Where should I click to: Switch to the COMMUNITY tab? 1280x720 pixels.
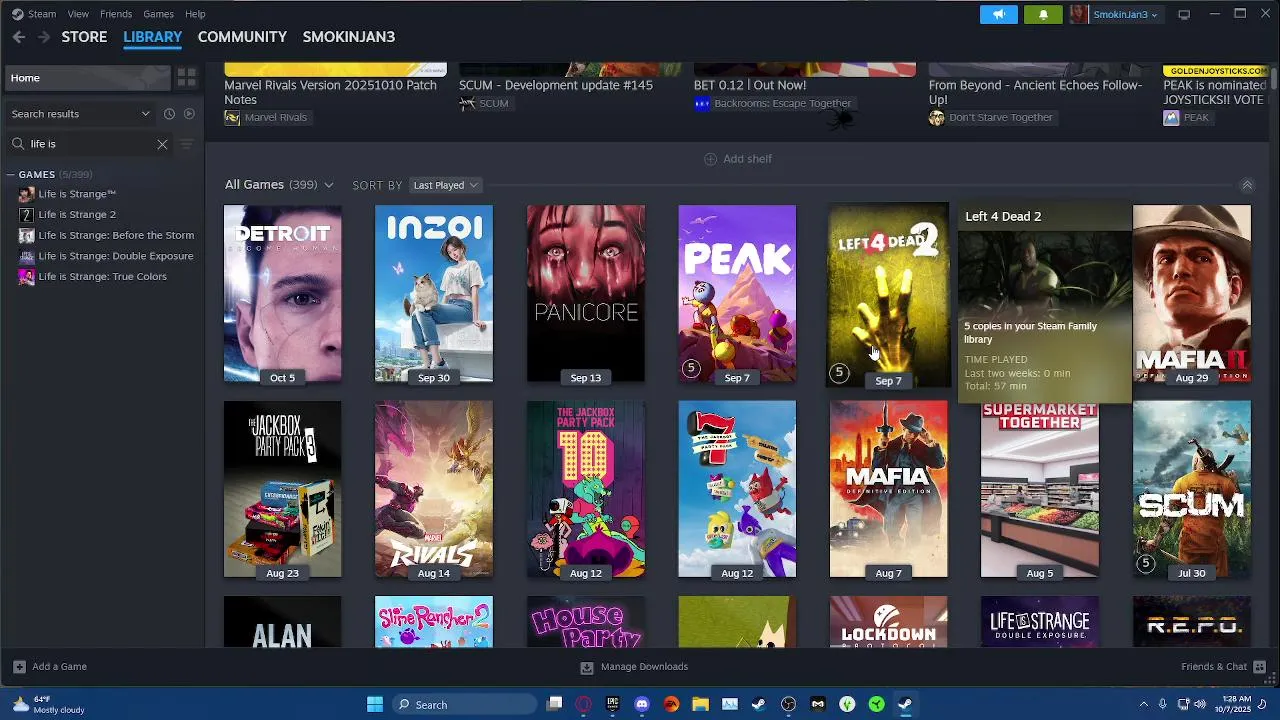[242, 37]
